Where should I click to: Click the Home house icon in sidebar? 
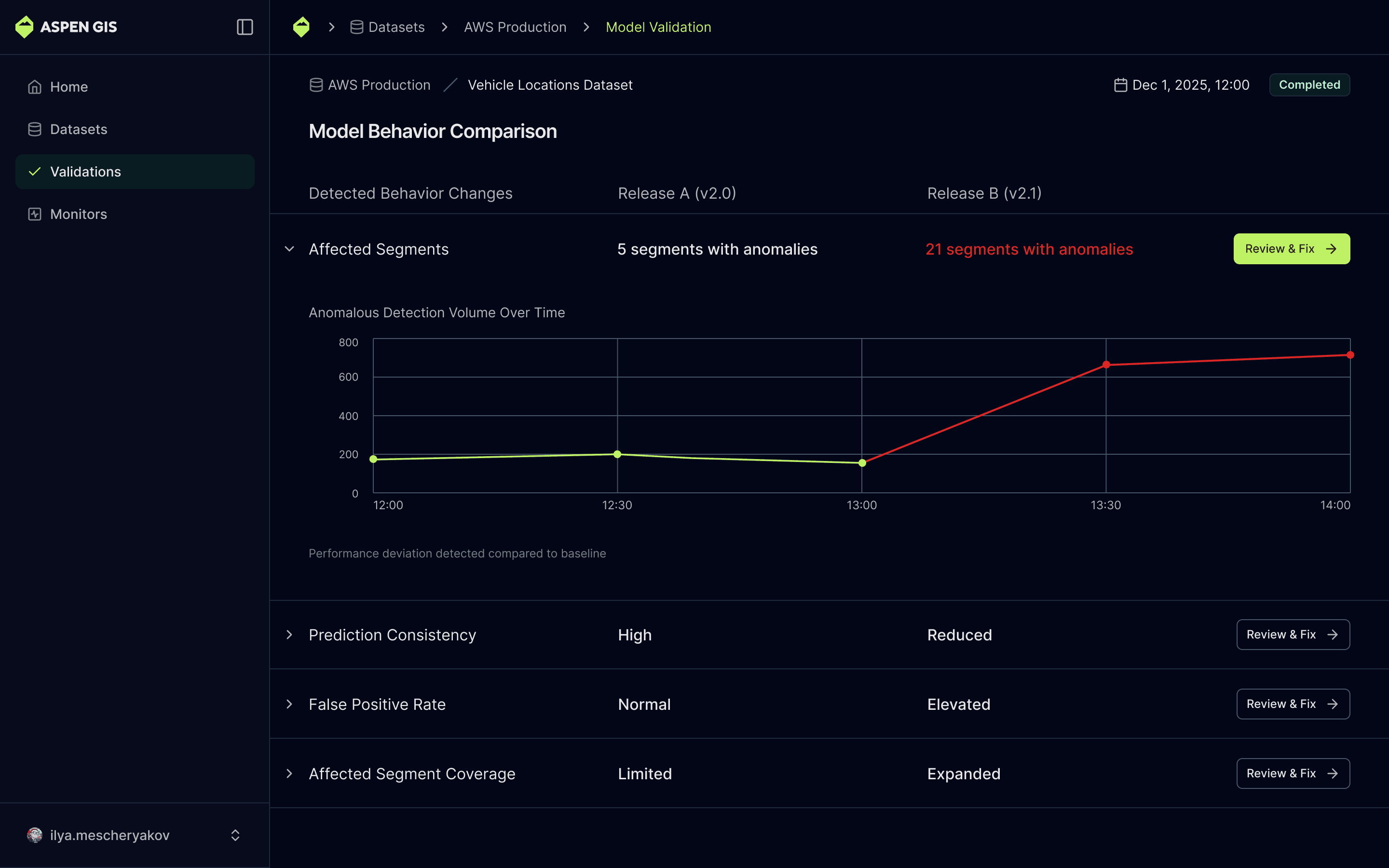pos(34,87)
